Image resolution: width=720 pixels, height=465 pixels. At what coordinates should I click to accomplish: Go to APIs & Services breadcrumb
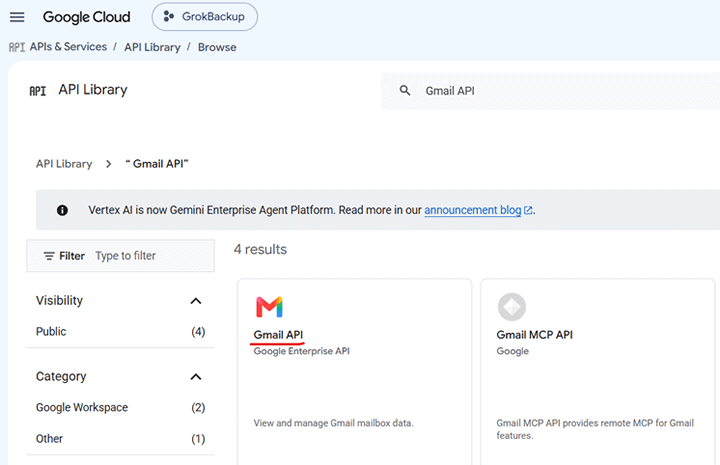click(x=68, y=47)
